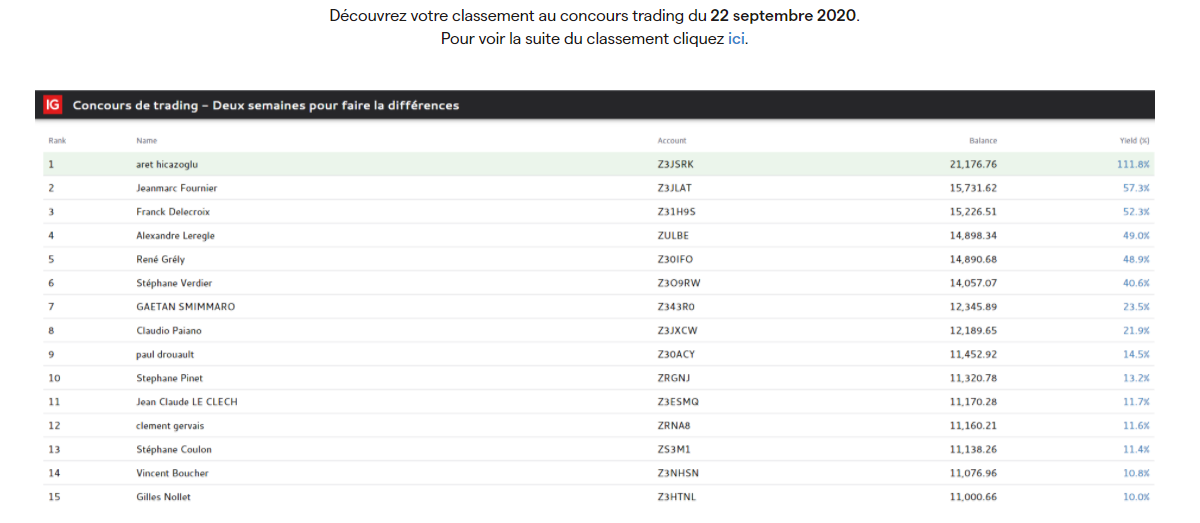Click Jean Claude LE CLECH's name
This screenshot has width=1200, height=523.
[186, 402]
